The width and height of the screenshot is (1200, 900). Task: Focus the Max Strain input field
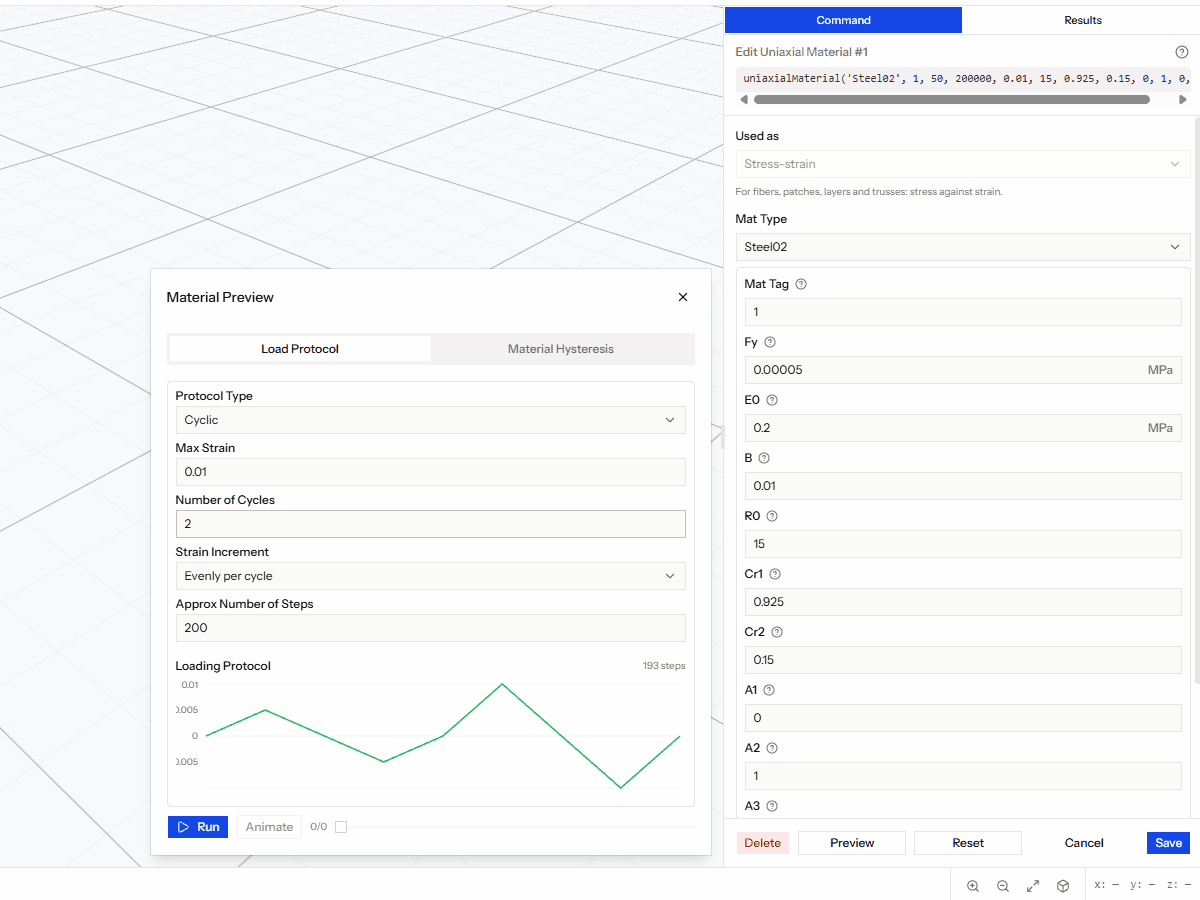[430, 472]
